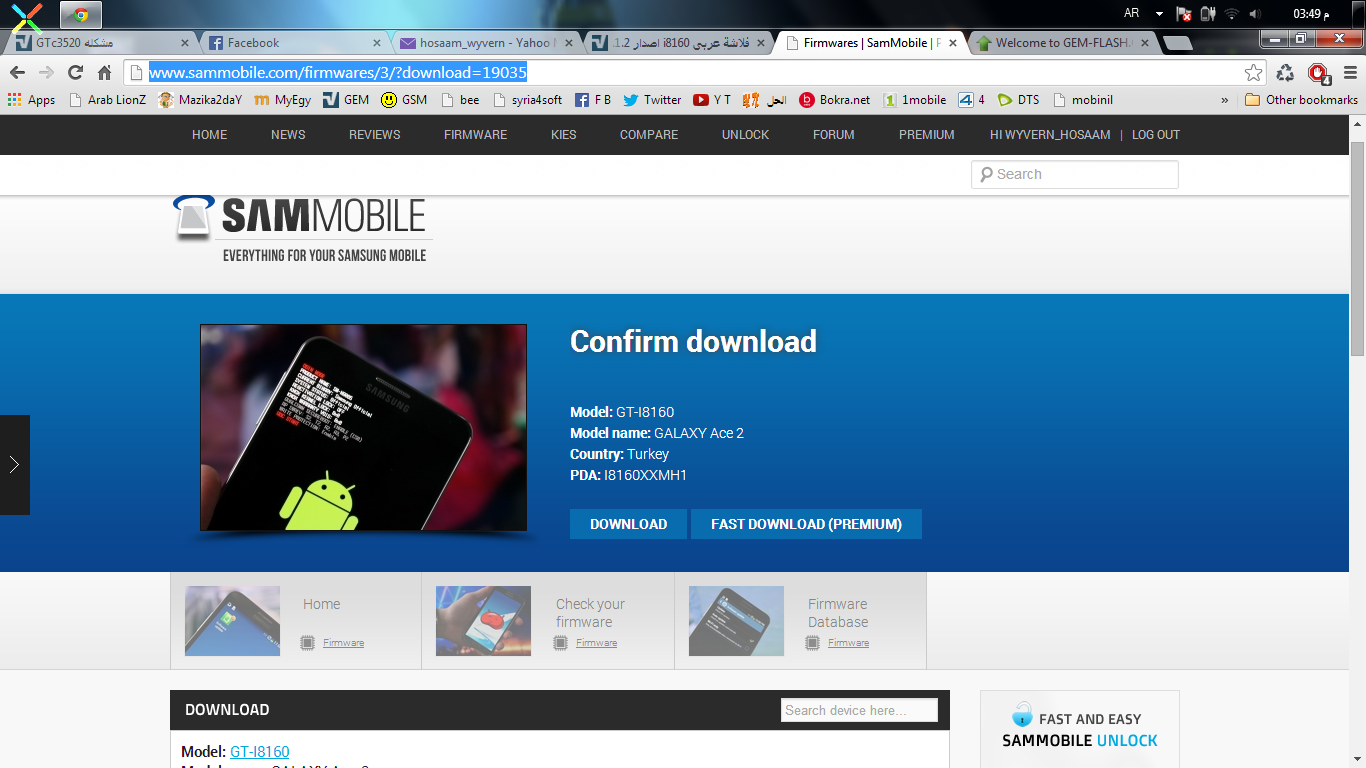Viewport: 1366px width, 768px height.
Task: Expand the dark side panel arrow
Action: point(14,465)
